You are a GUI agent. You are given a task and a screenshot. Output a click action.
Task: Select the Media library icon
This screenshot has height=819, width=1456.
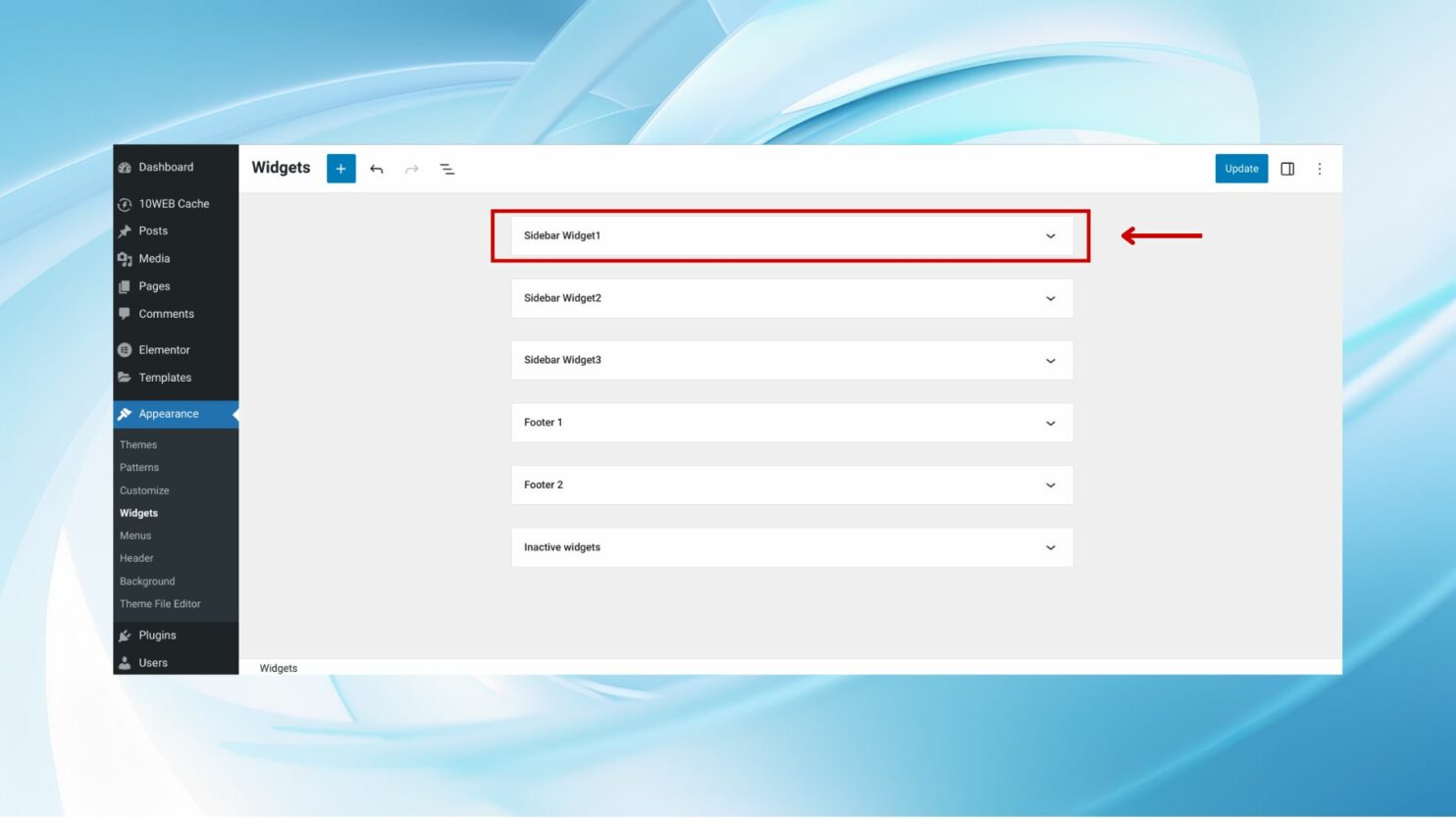(125, 258)
